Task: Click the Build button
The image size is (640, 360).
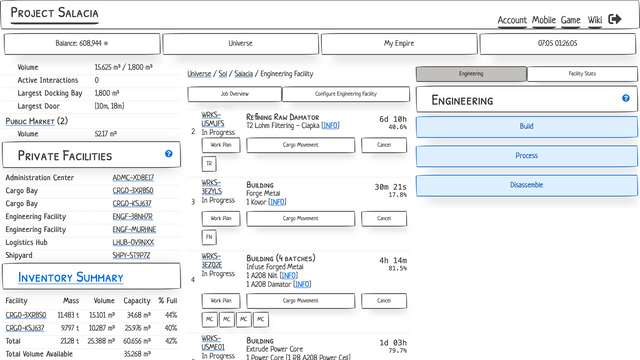Action: (x=527, y=127)
